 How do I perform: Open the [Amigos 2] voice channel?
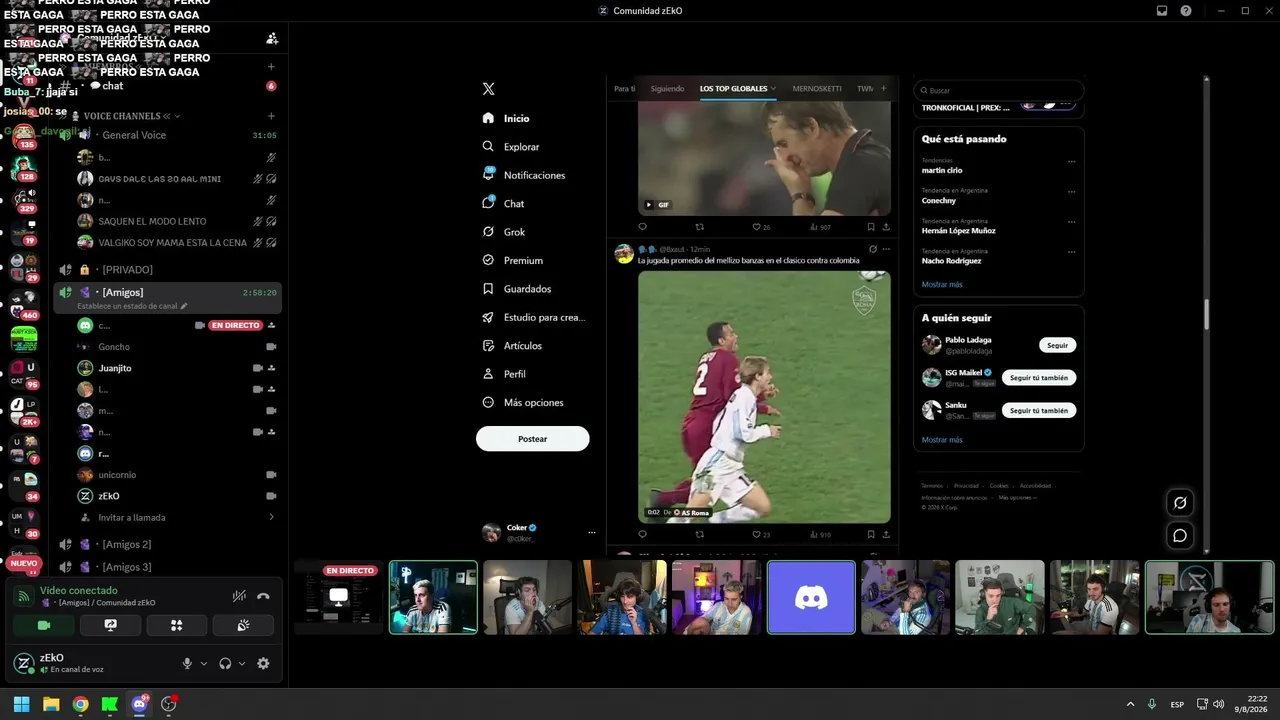pyautogui.click(x=167, y=545)
